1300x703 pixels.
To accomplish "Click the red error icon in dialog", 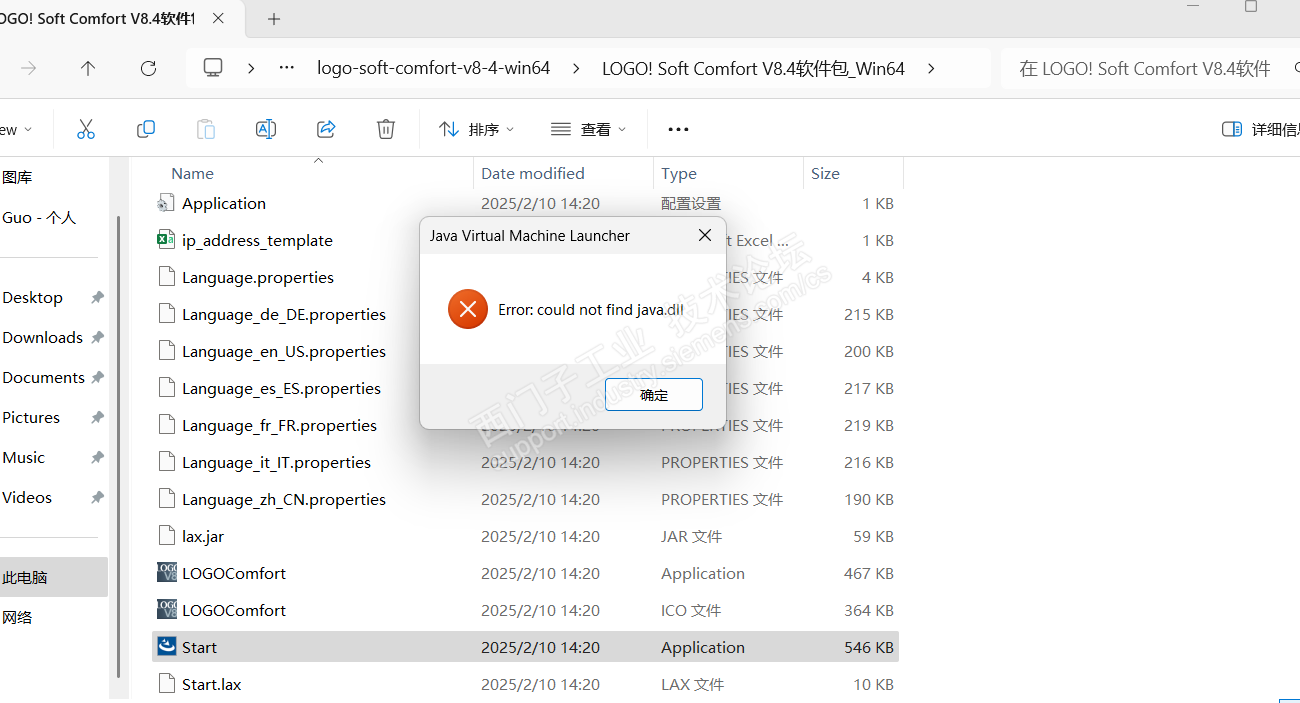I will tap(468, 309).
